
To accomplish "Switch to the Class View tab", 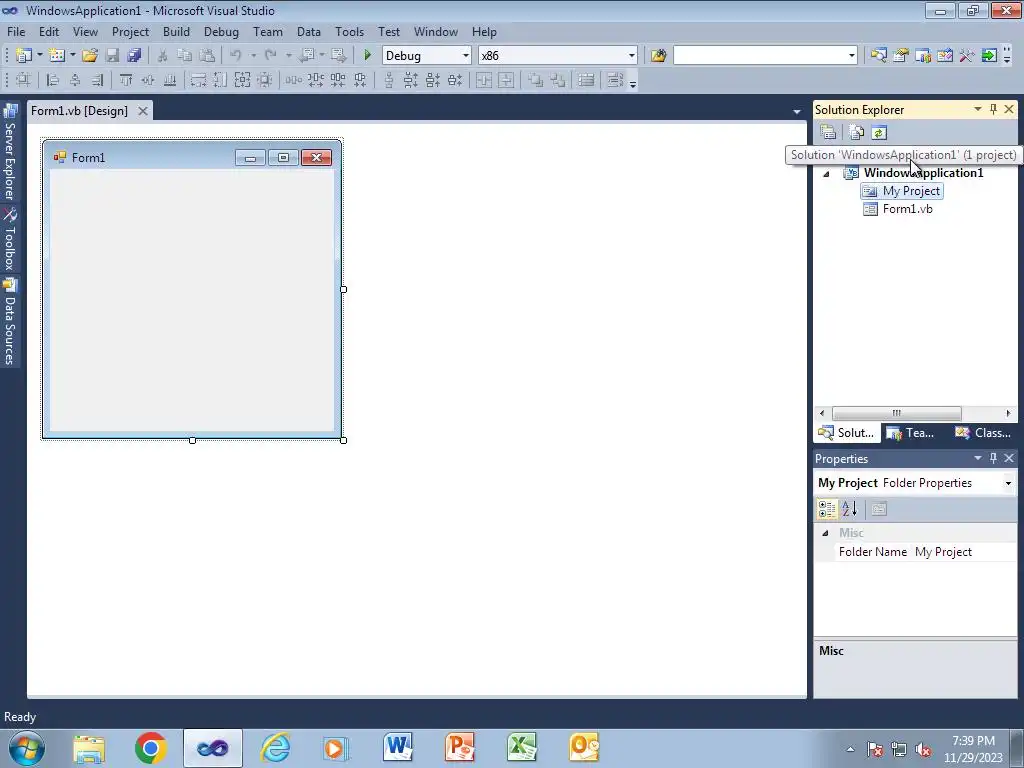I will (983, 433).
